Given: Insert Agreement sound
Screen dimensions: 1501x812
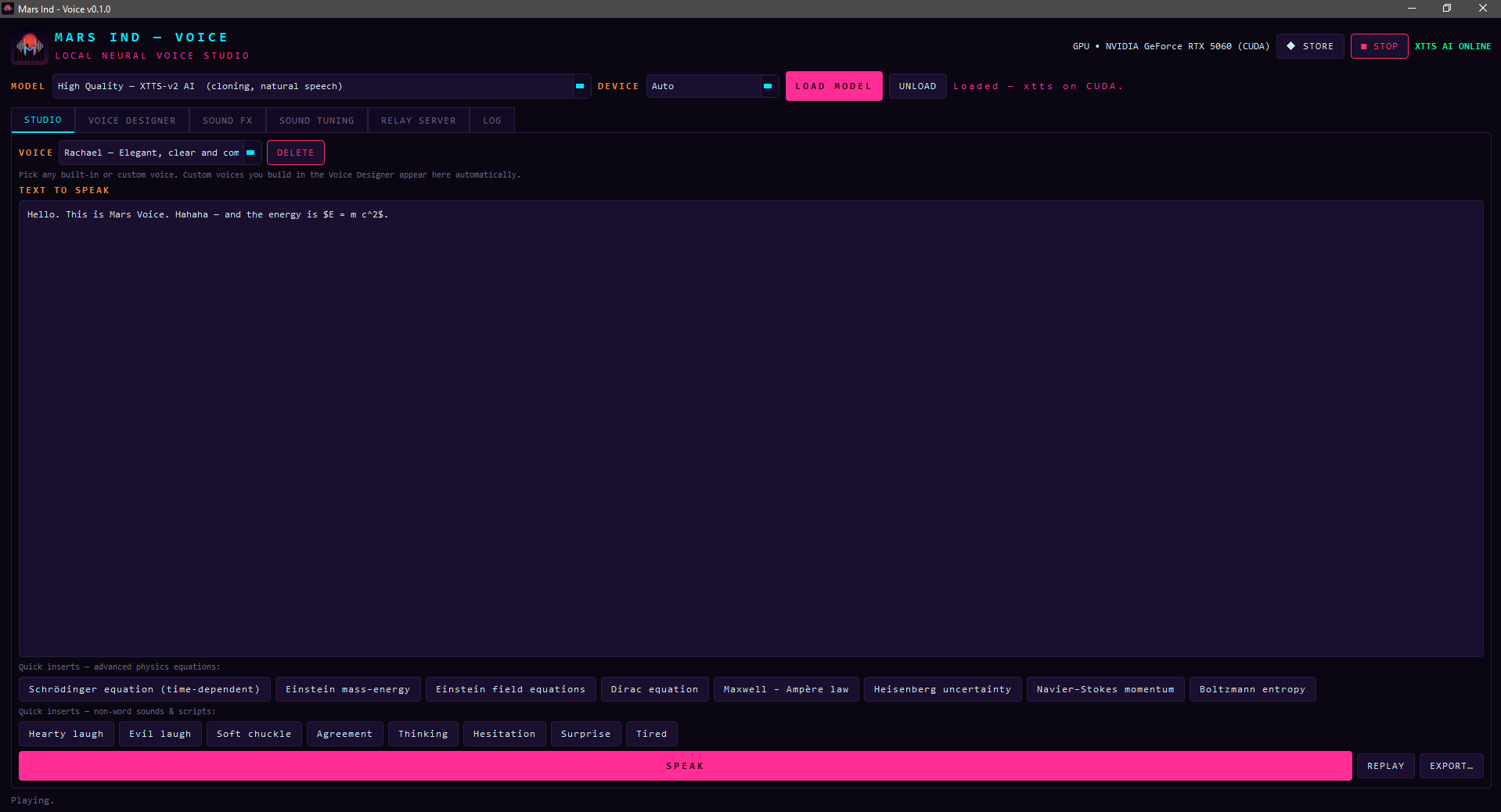Looking at the screenshot, I should pos(345,734).
